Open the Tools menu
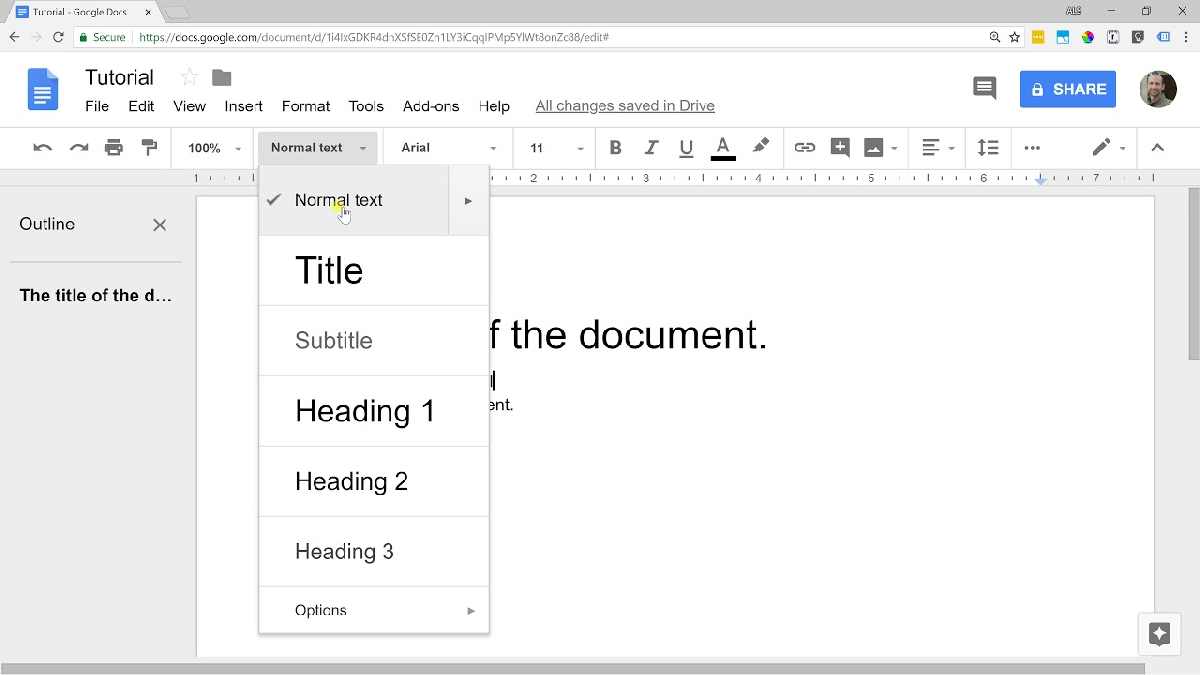 (x=366, y=106)
